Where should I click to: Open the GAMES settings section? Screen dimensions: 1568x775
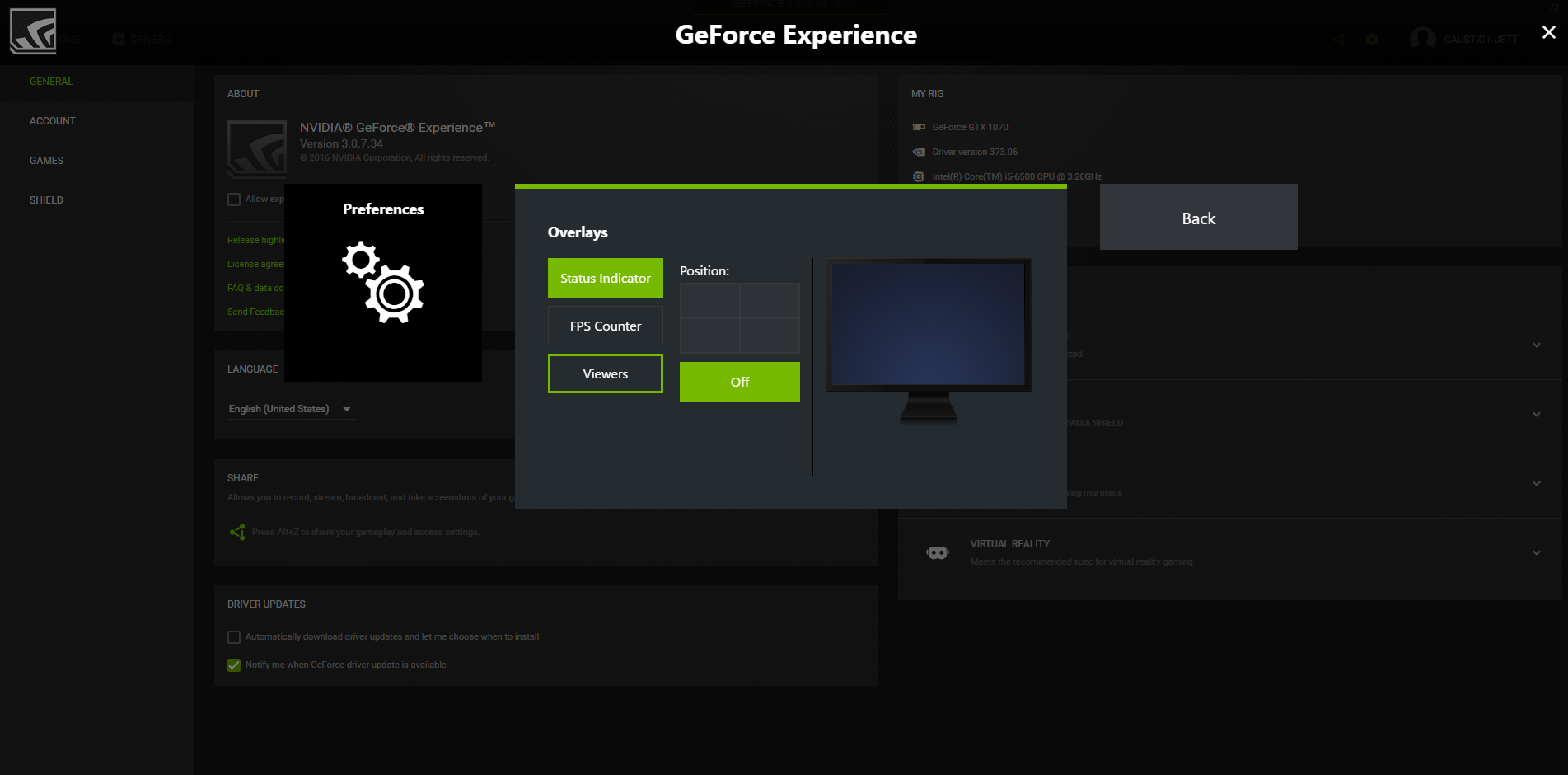pyautogui.click(x=46, y=161)
